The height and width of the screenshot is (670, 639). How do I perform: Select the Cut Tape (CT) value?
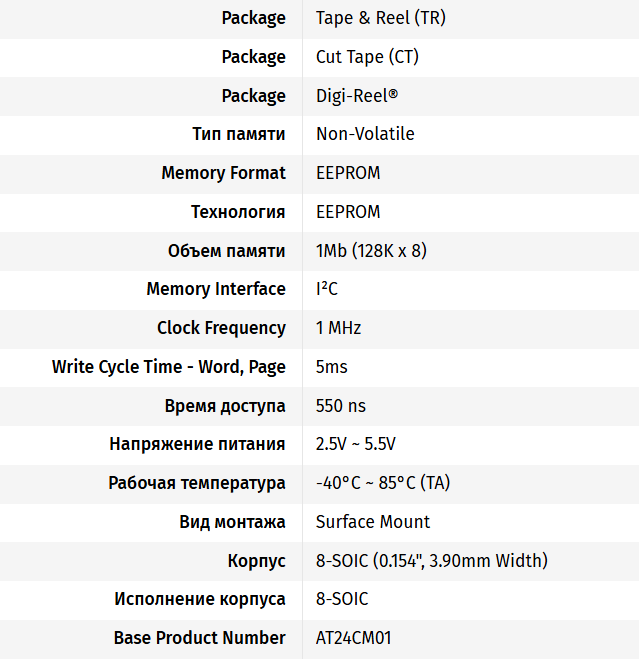tap(367, 57)
